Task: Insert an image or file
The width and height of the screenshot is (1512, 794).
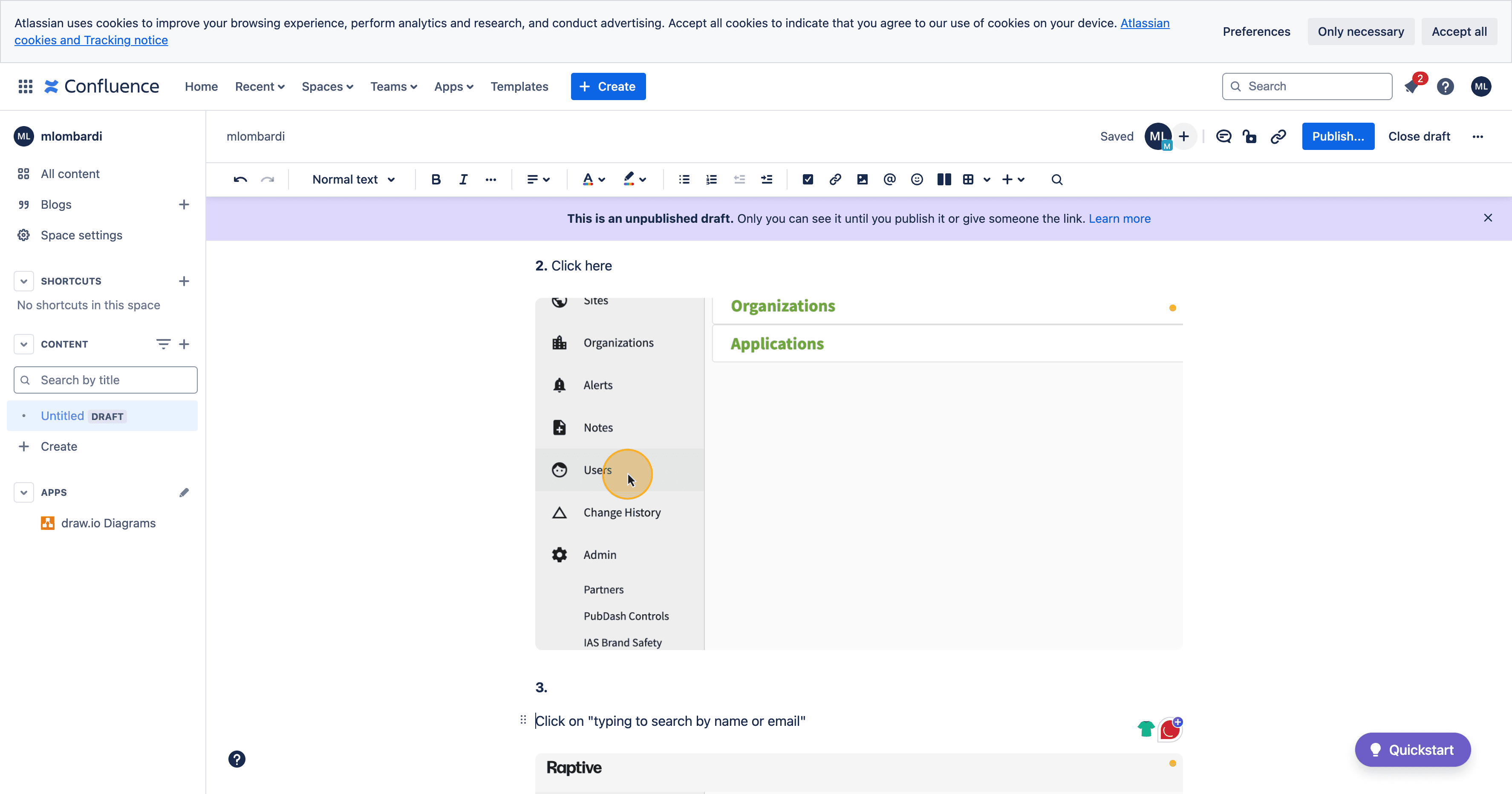Action: coord(862,180)
